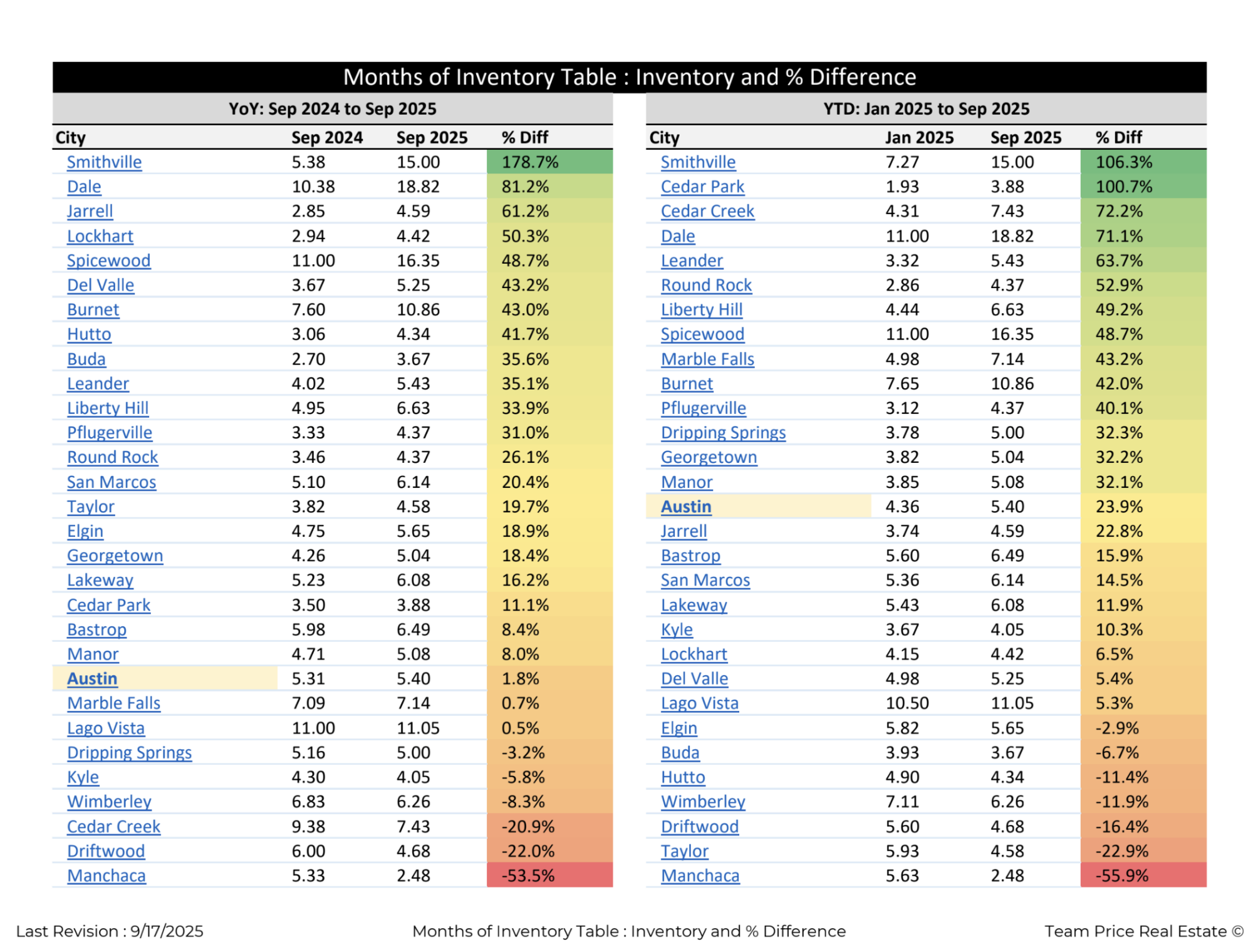The height and width of the screenshot is (952, 1253).
Task: Select the Marble Falls link in the YTD table
Action: click(x=707, y=359)
